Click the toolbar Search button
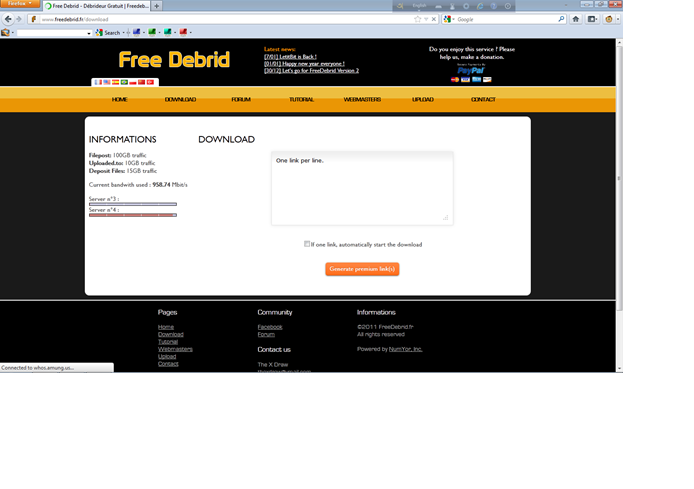The height and width of the screenshot is (489, 694). (108, 32)
